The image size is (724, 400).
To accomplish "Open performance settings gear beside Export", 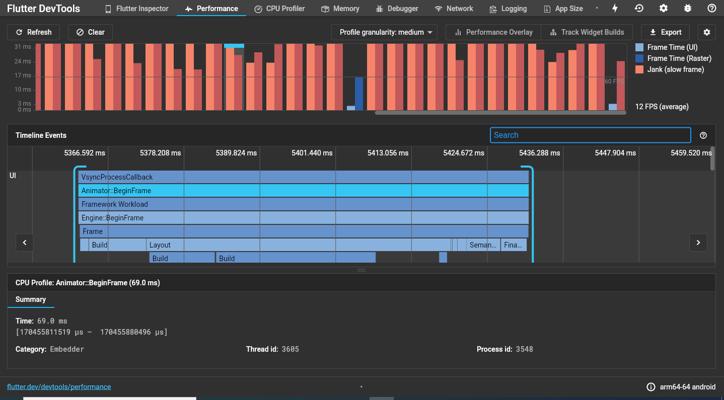I will coord(706,32).
